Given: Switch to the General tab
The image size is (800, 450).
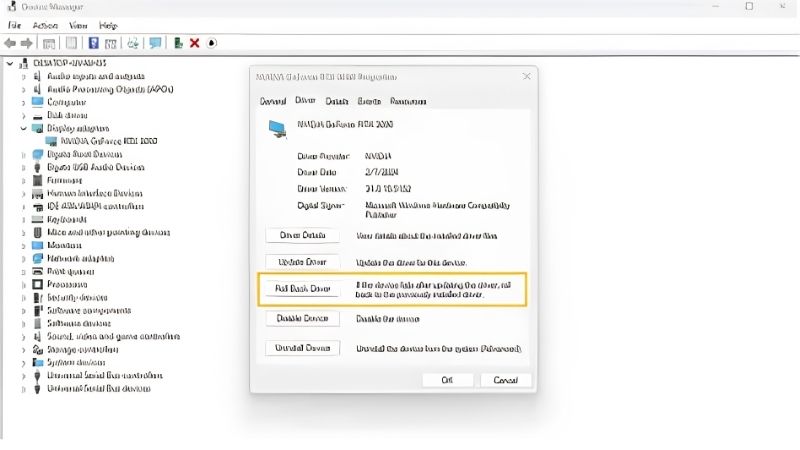Looking at the screenshot, I should click(x=273, y=101).
